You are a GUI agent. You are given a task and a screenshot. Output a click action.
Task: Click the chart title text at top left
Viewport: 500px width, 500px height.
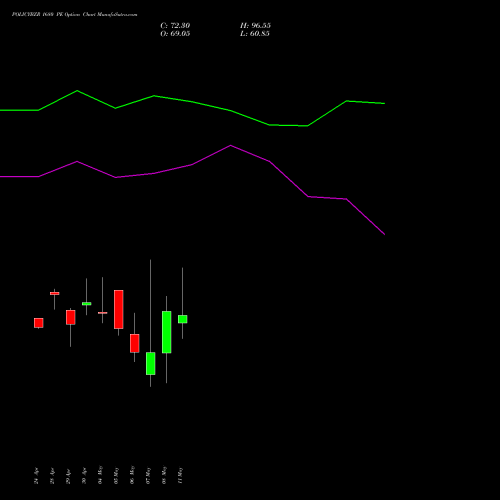[x=74, y=14]
